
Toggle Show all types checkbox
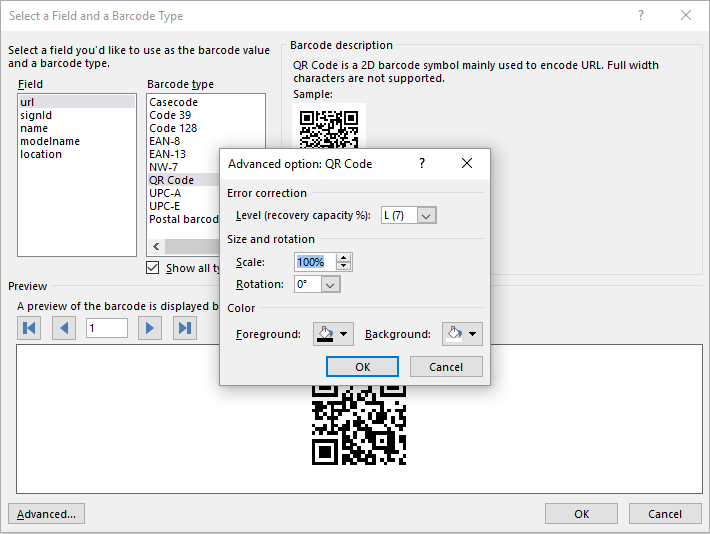click(153, 268)
